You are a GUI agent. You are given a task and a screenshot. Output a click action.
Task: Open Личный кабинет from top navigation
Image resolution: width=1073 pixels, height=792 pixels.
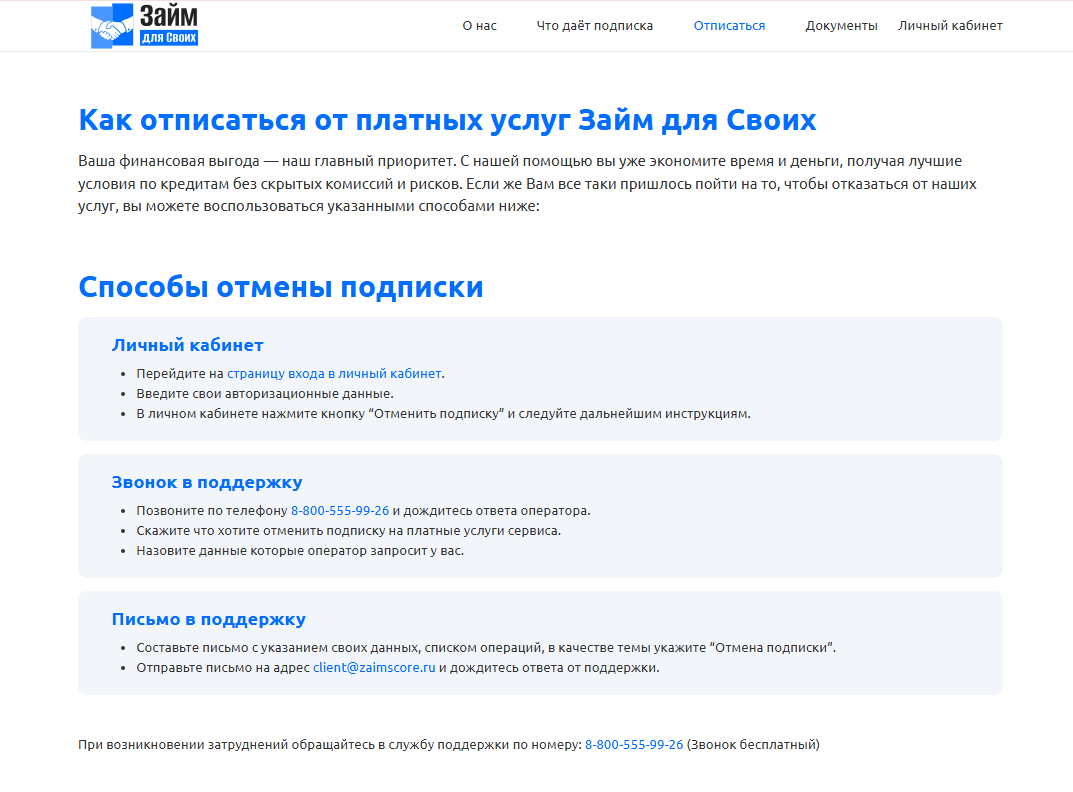click(950, 26)
